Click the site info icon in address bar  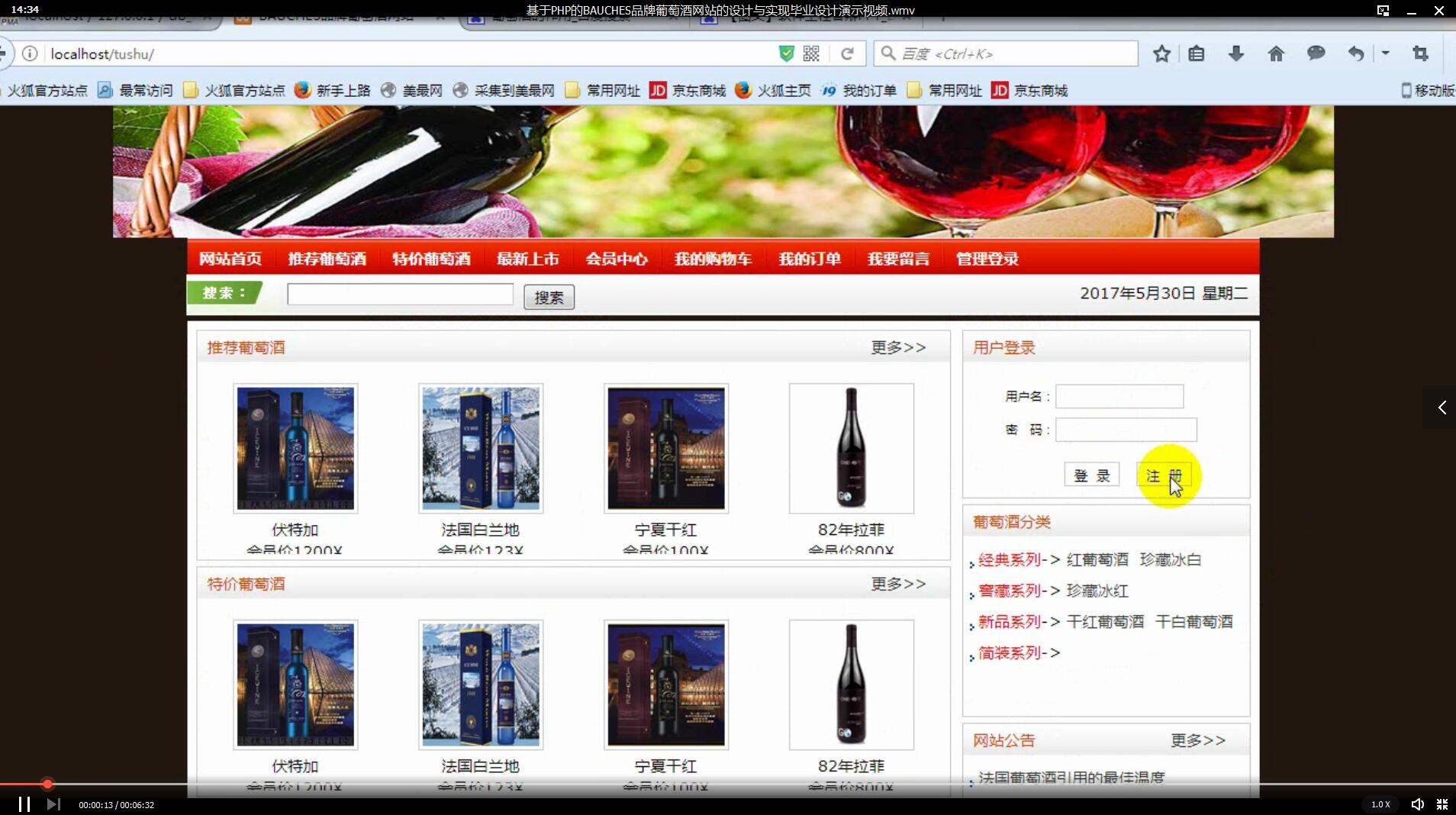click(30, 53)
